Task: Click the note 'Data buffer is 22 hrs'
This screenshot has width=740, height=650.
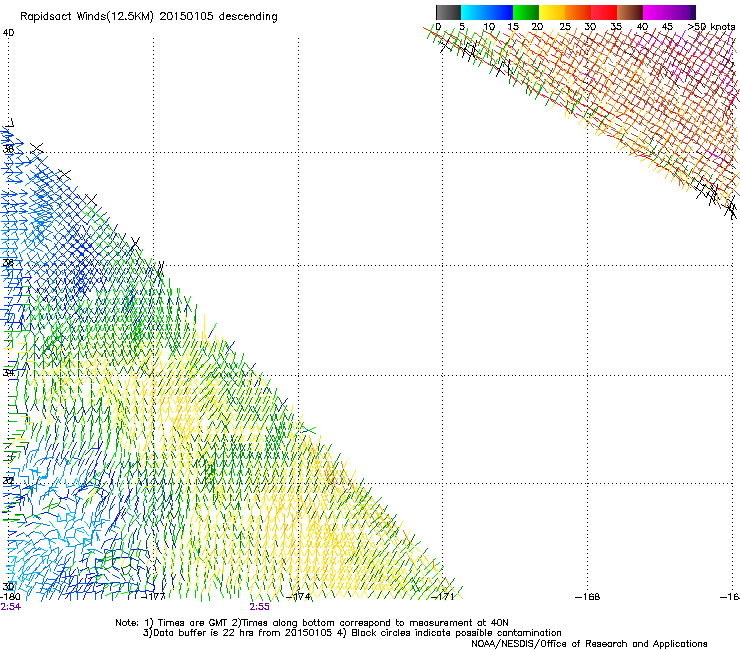Action: coord(205,633)
